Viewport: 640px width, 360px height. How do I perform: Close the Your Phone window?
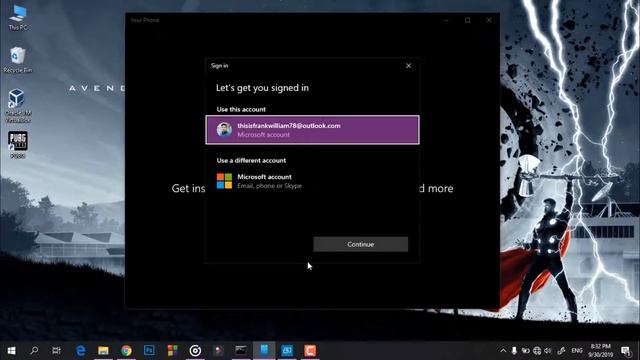pyautogui.click(x=489, y=20)
